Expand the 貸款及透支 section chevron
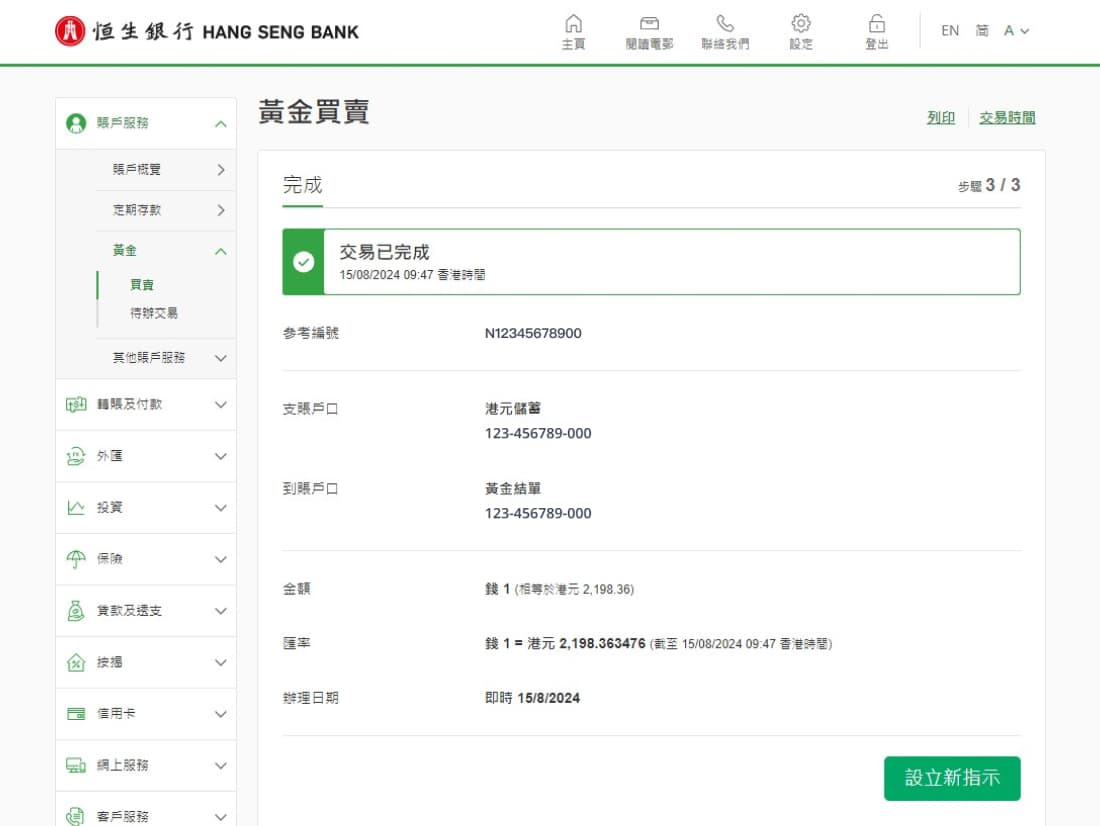Viewport: 1100px width, 826px height. coord(221,611)
